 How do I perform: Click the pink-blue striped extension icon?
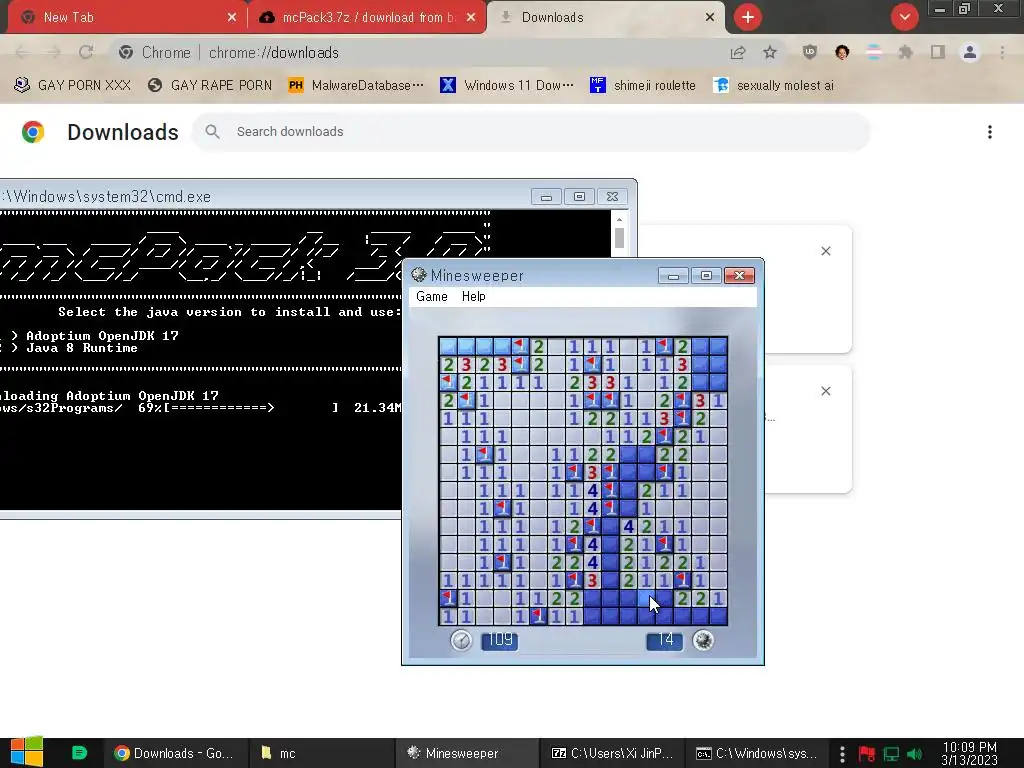pyautogui.click(x=874, y=52)
